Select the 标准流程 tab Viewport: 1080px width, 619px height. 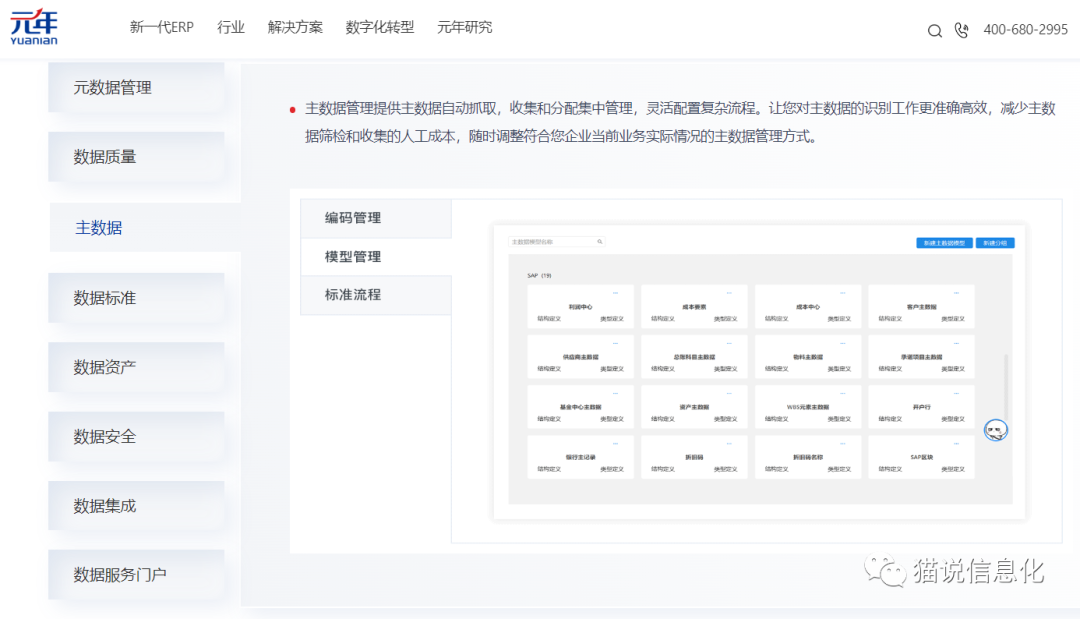pos(353,295)
